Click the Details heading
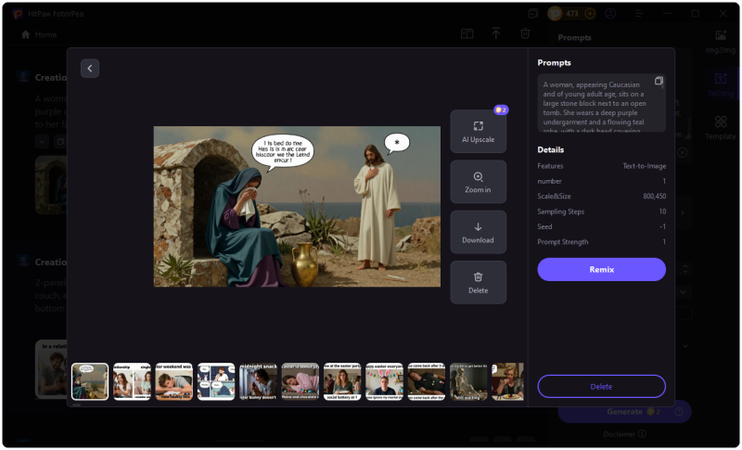 click(x=550, y=150)
